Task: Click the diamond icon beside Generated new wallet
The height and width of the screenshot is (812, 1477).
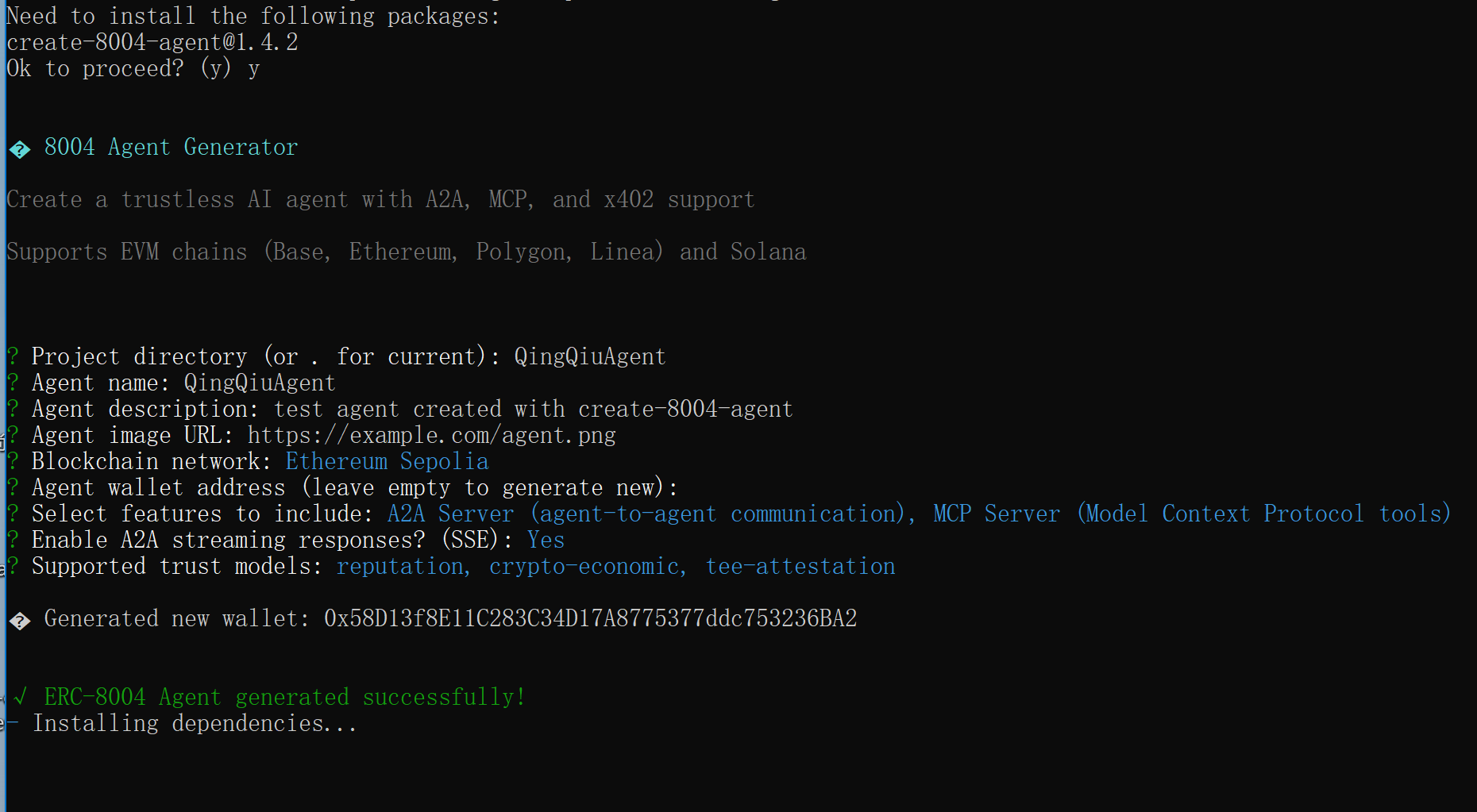Action: tap(20, 620)
